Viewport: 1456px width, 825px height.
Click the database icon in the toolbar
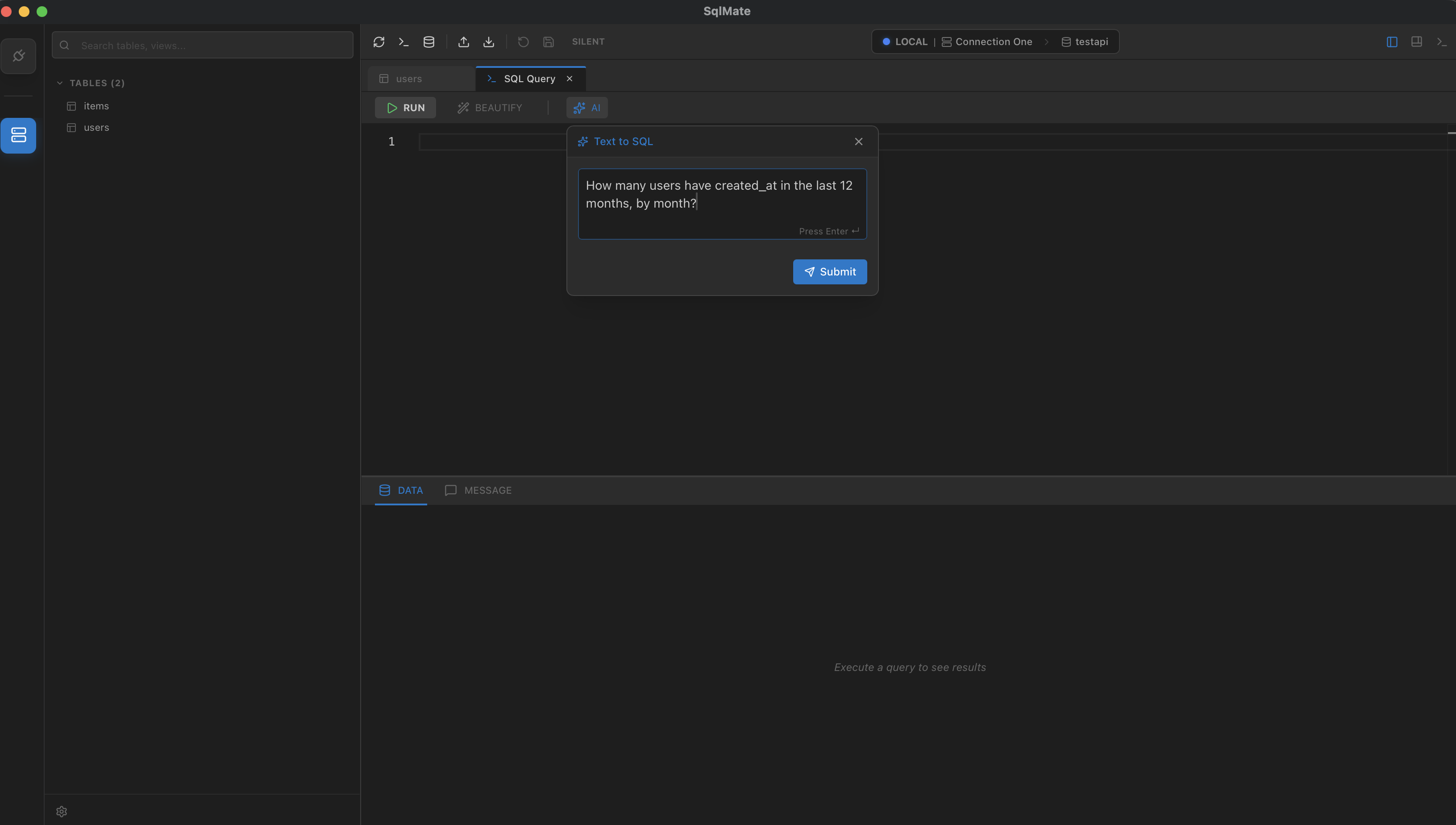428,42
